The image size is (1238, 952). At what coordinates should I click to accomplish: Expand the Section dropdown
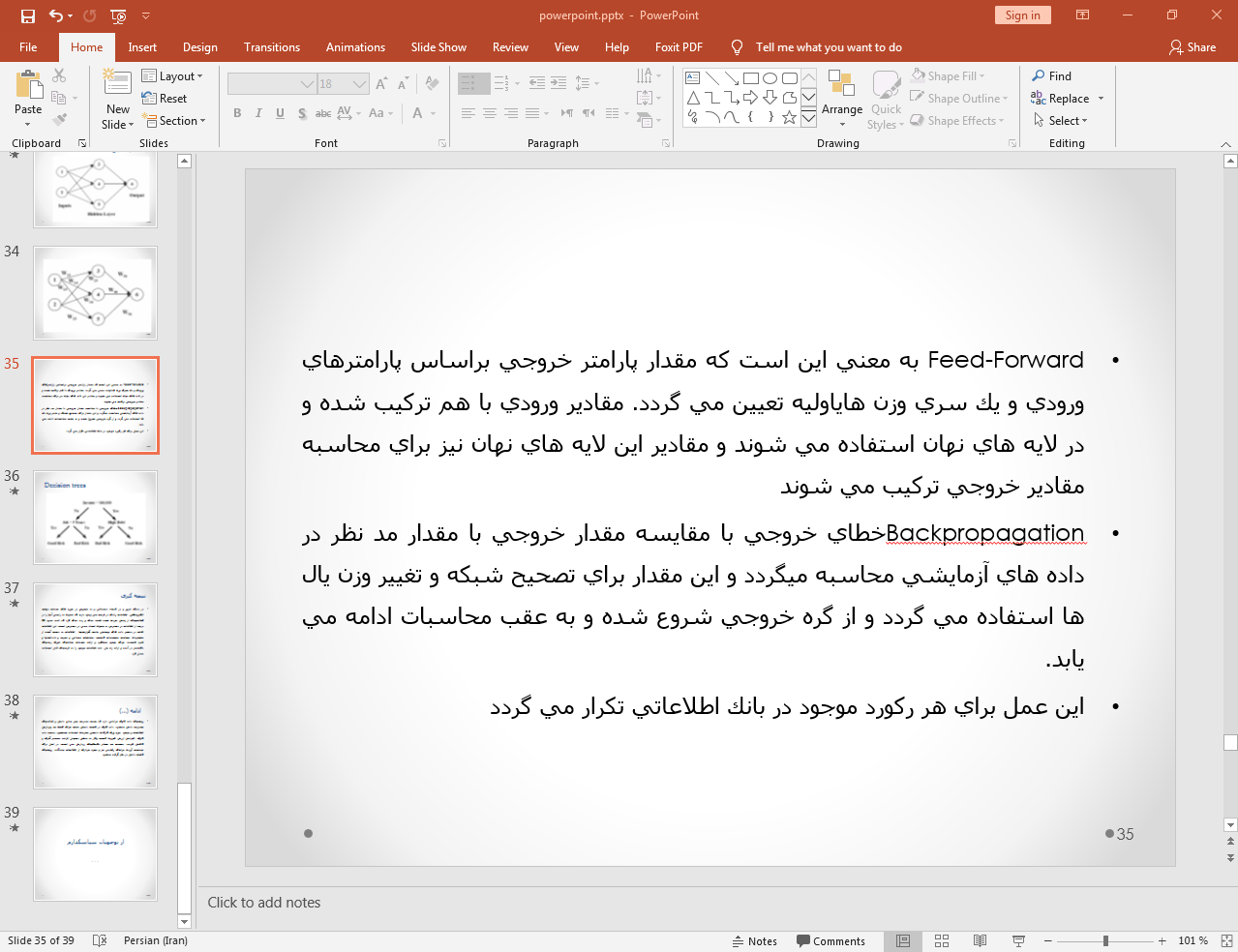coord(174,121)
